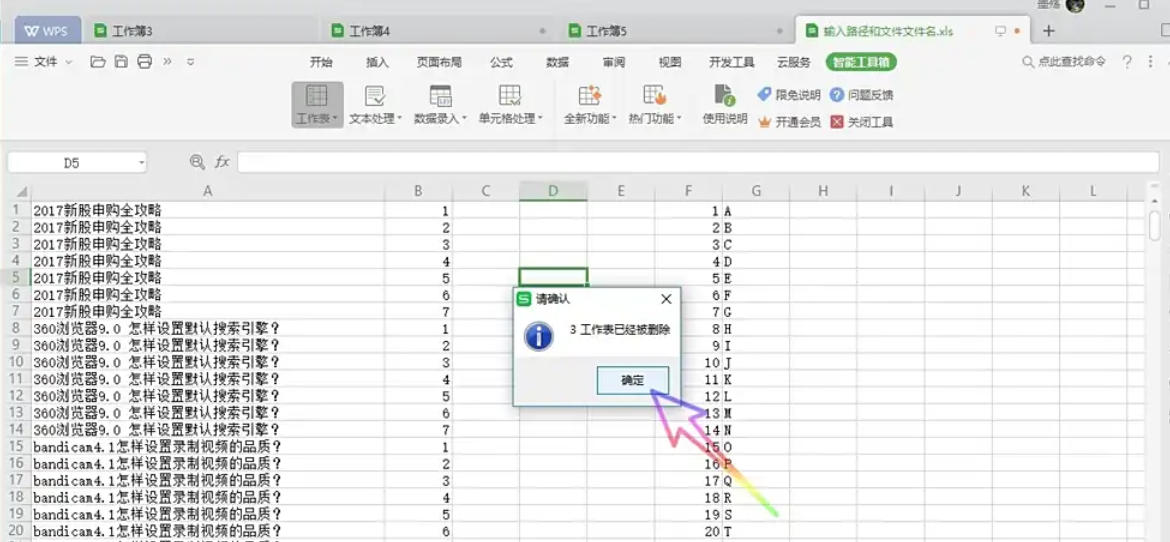Click the save icon in quick toolbar
Image resolution: width=1170 pixels, height=542 pixels.
click(121, 62)
